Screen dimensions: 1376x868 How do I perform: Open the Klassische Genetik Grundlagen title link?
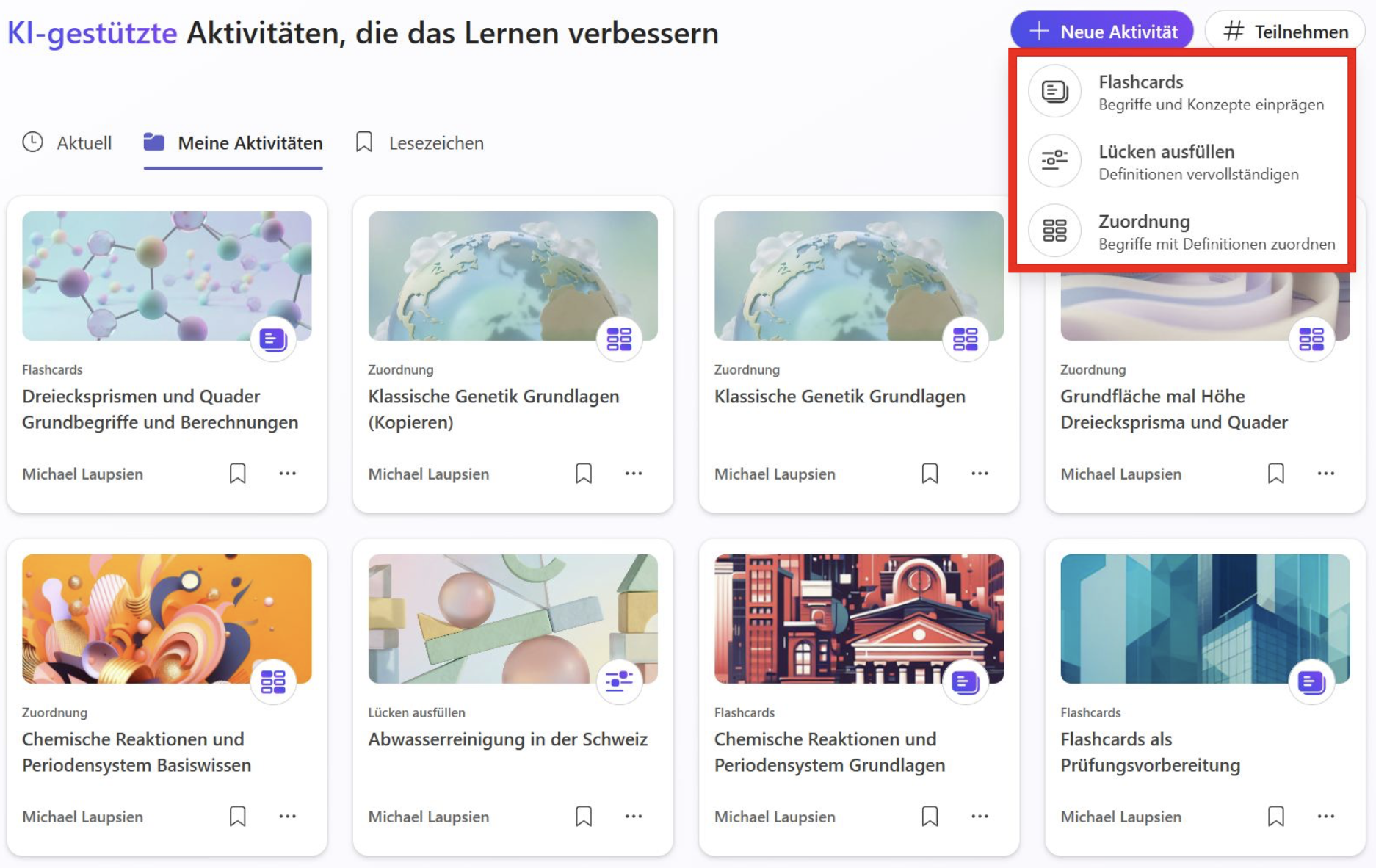[x=839, y=397]
